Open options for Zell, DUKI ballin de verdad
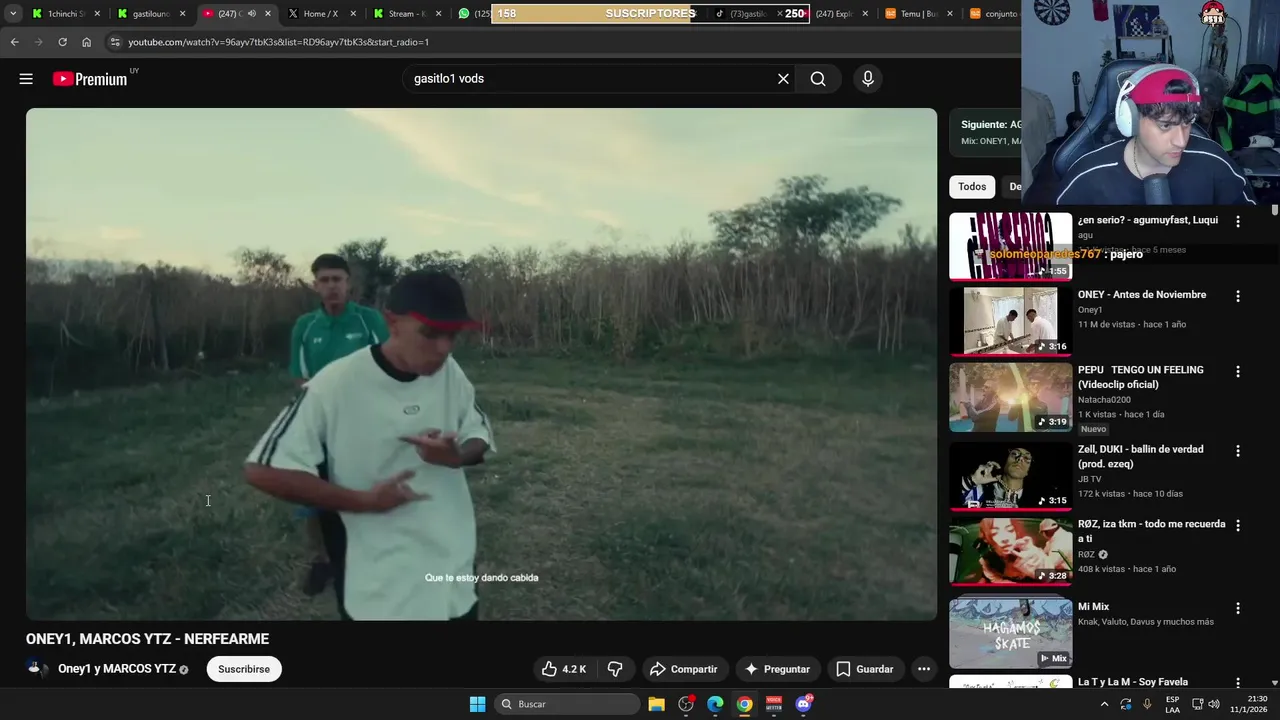The width and height of the screenshot is (1280, 720). point(1238,452)
